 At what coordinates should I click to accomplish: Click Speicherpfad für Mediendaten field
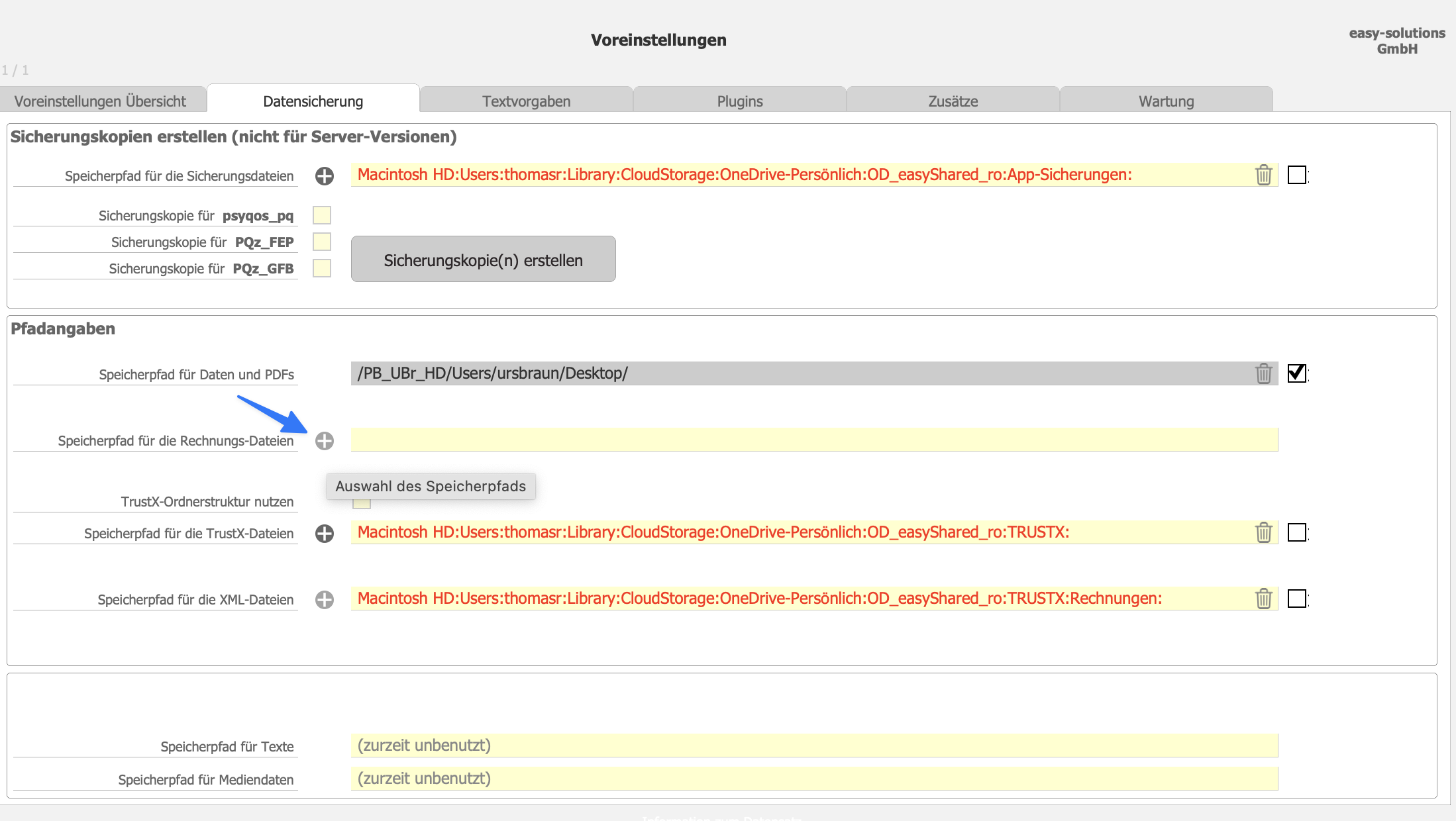814,779
